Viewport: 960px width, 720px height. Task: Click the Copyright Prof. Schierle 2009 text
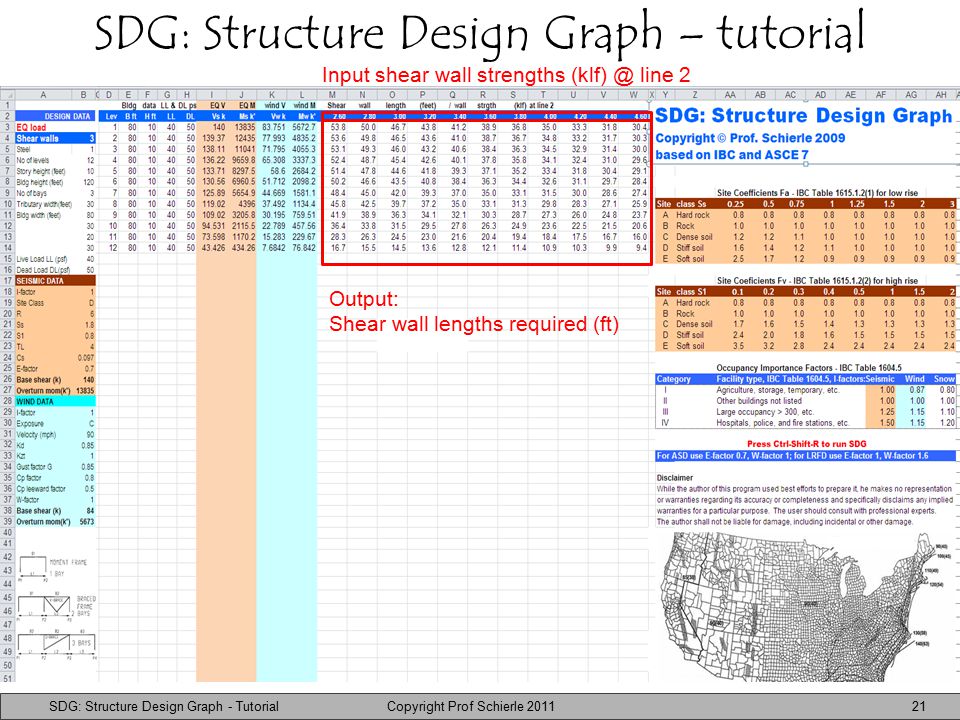750,138
